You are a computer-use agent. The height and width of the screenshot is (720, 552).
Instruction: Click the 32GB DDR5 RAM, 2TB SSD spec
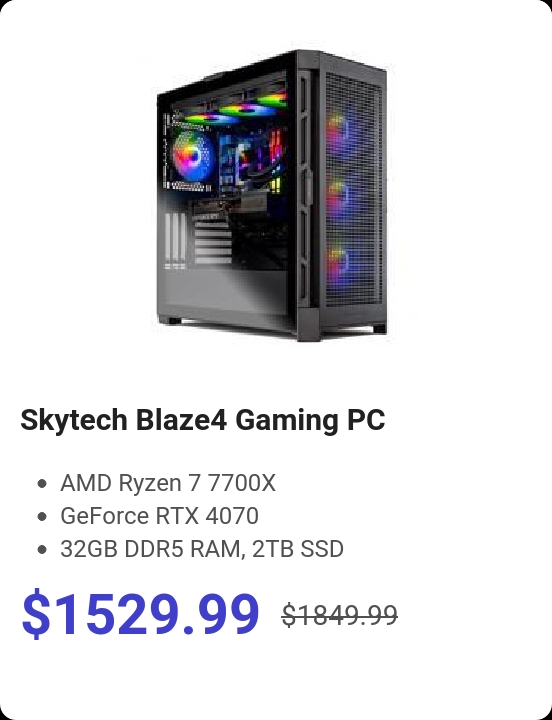pos(202,549)
